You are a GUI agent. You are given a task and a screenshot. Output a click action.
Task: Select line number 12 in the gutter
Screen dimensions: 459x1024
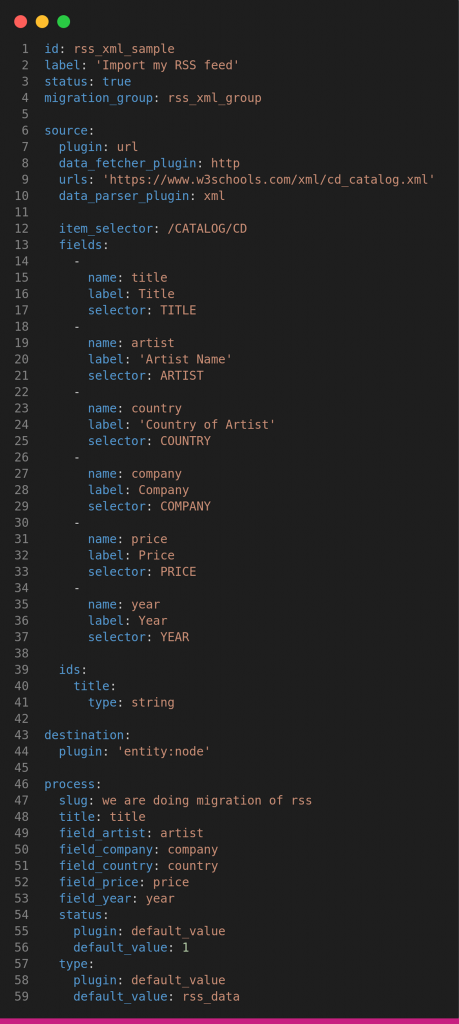pos(24,229)
